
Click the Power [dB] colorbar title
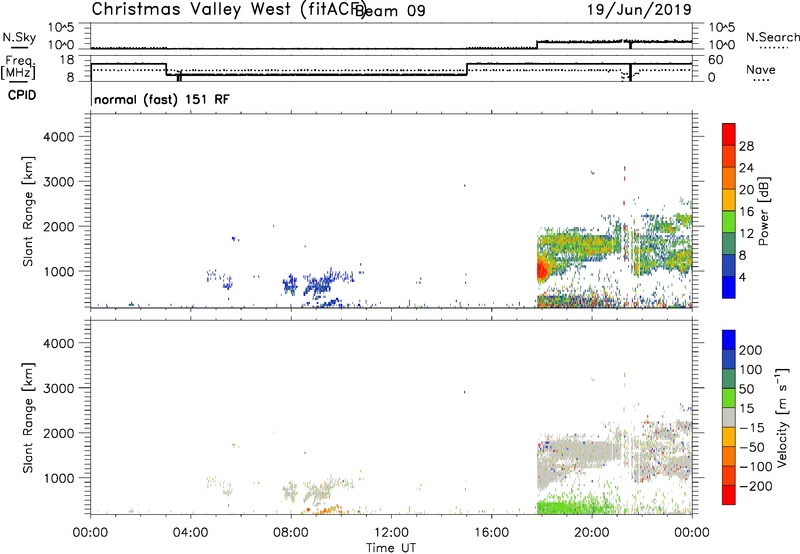(763, 211)
